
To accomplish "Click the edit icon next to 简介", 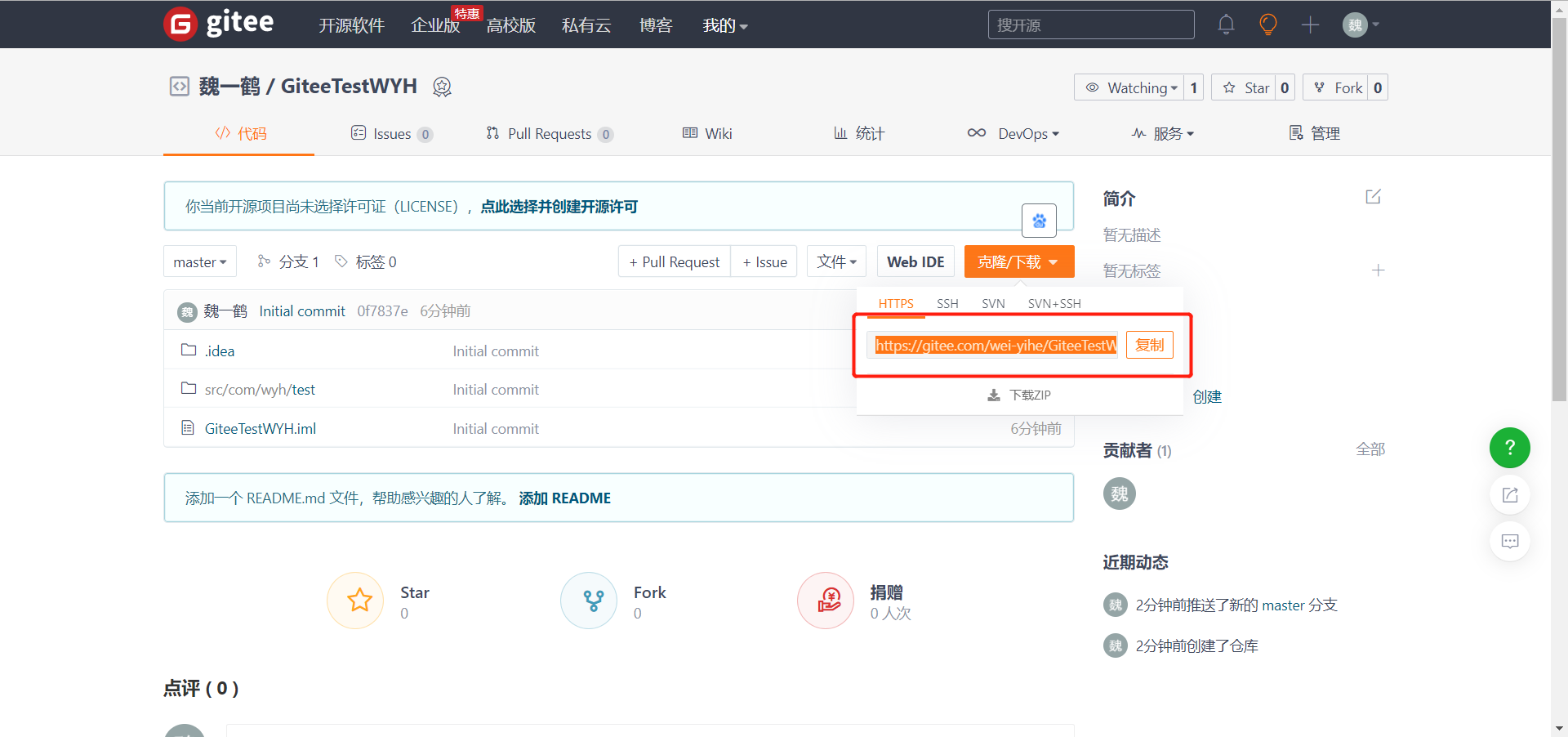I will [1373, 197].
